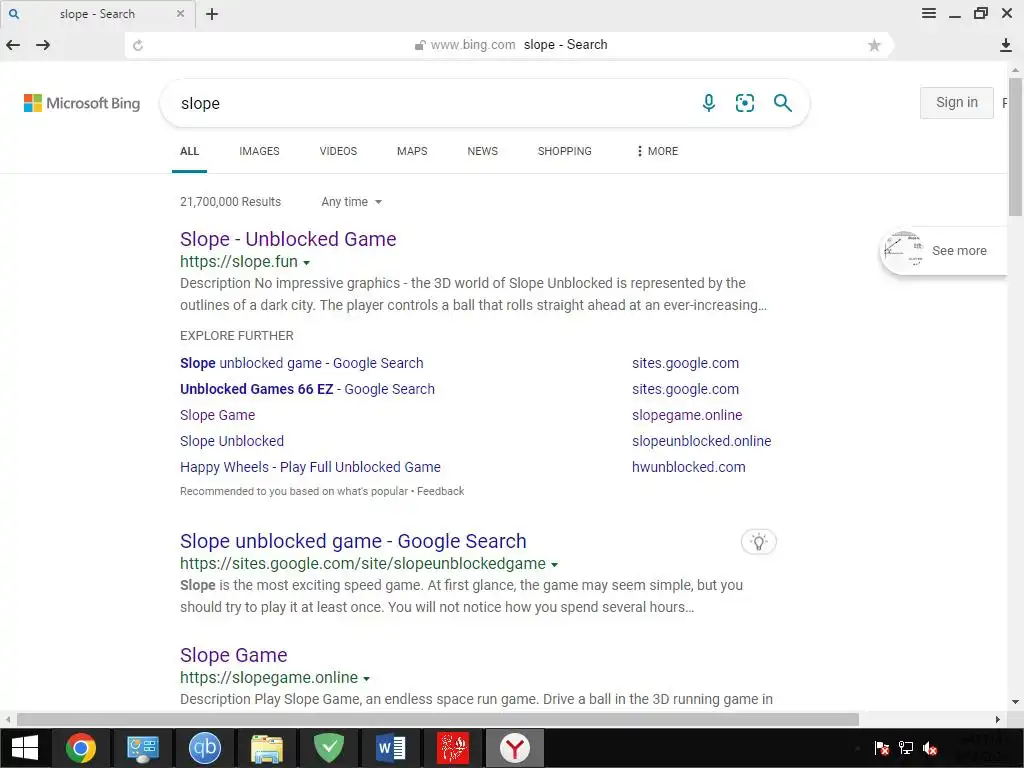This screenshot has height=768, width=1024.
Task: Click the See more side card
Action: pos(944,251)
